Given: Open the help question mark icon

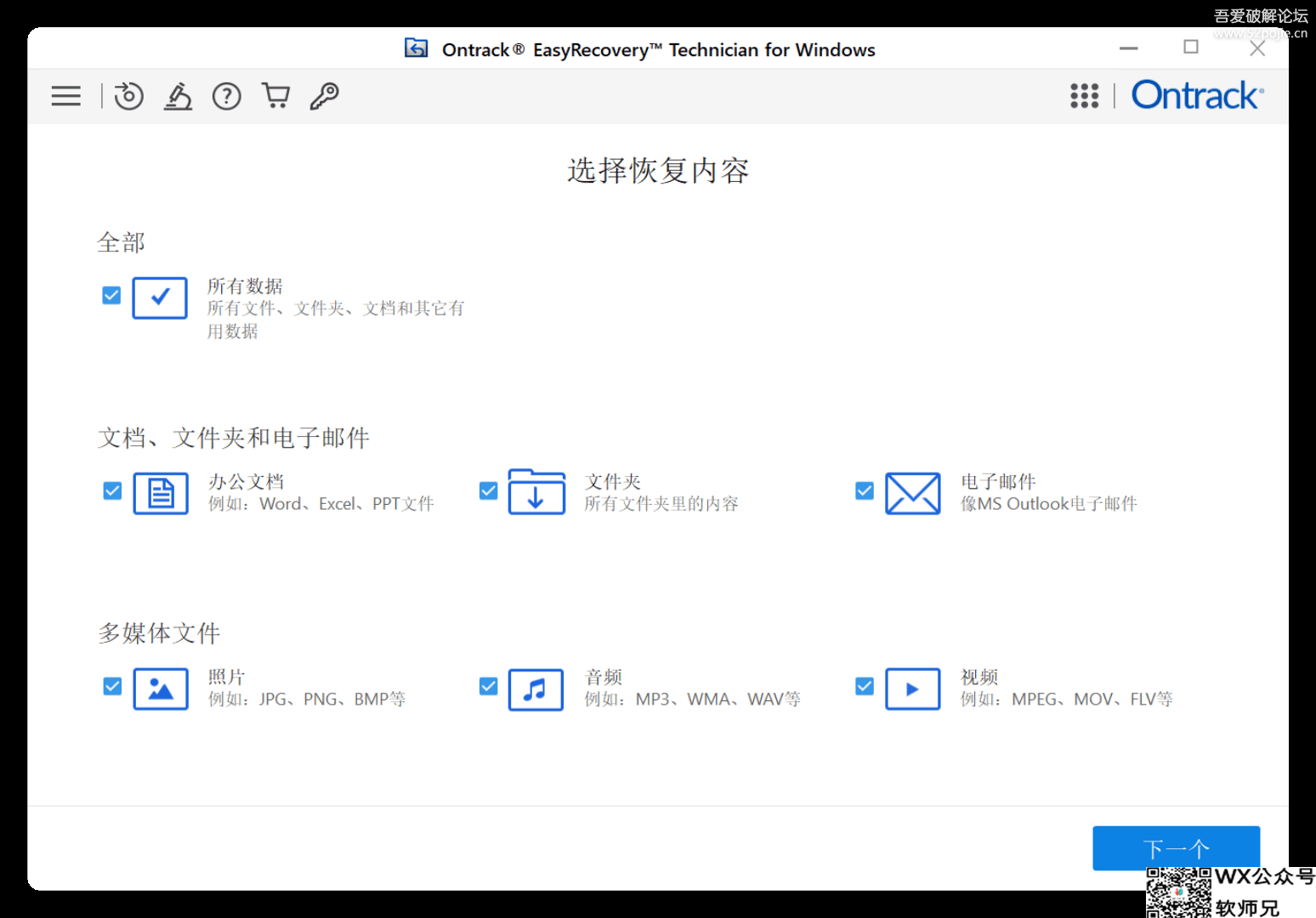Looking at the screenshot, I should pos(227,96).
